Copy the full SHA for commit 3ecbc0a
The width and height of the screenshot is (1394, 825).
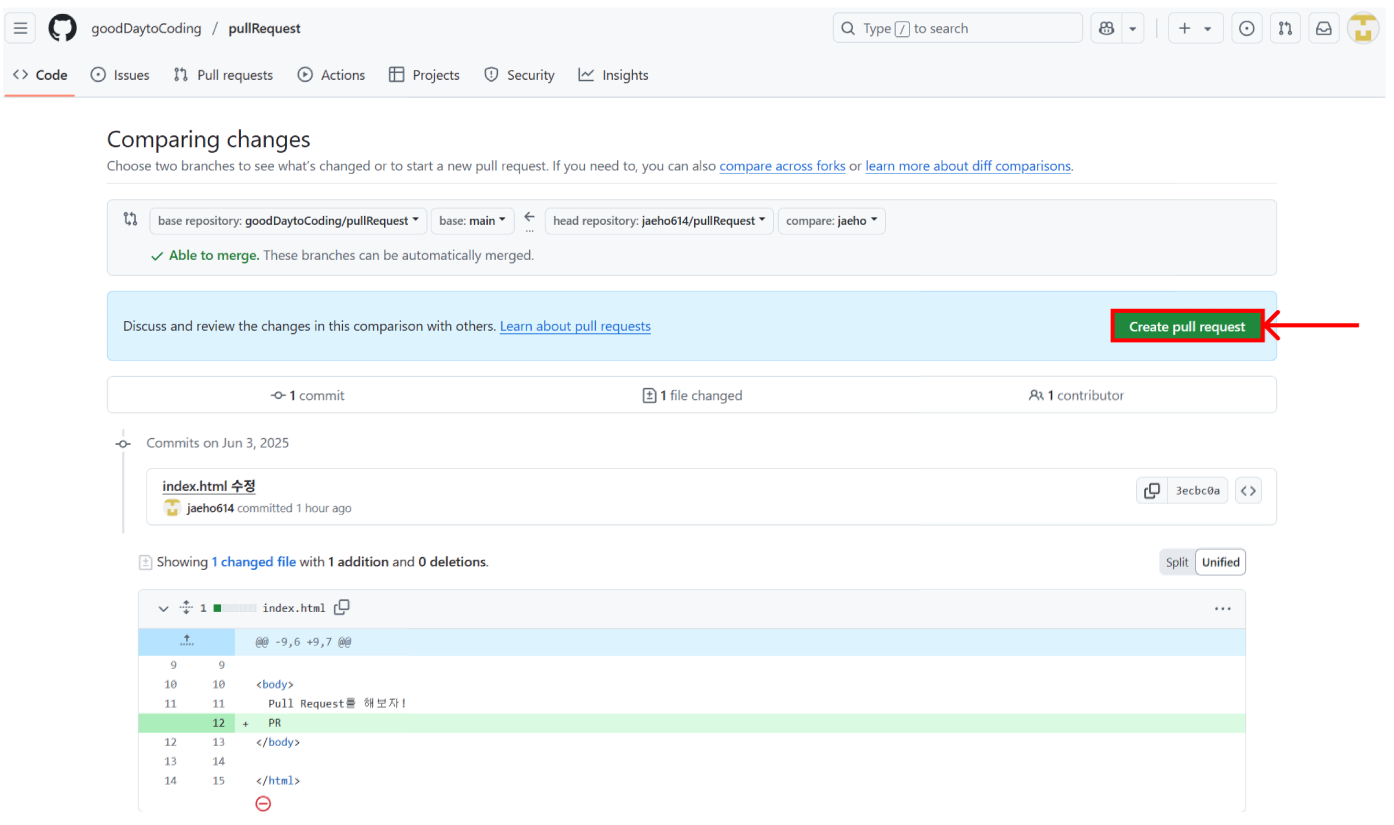click(x=1152, y=490)
